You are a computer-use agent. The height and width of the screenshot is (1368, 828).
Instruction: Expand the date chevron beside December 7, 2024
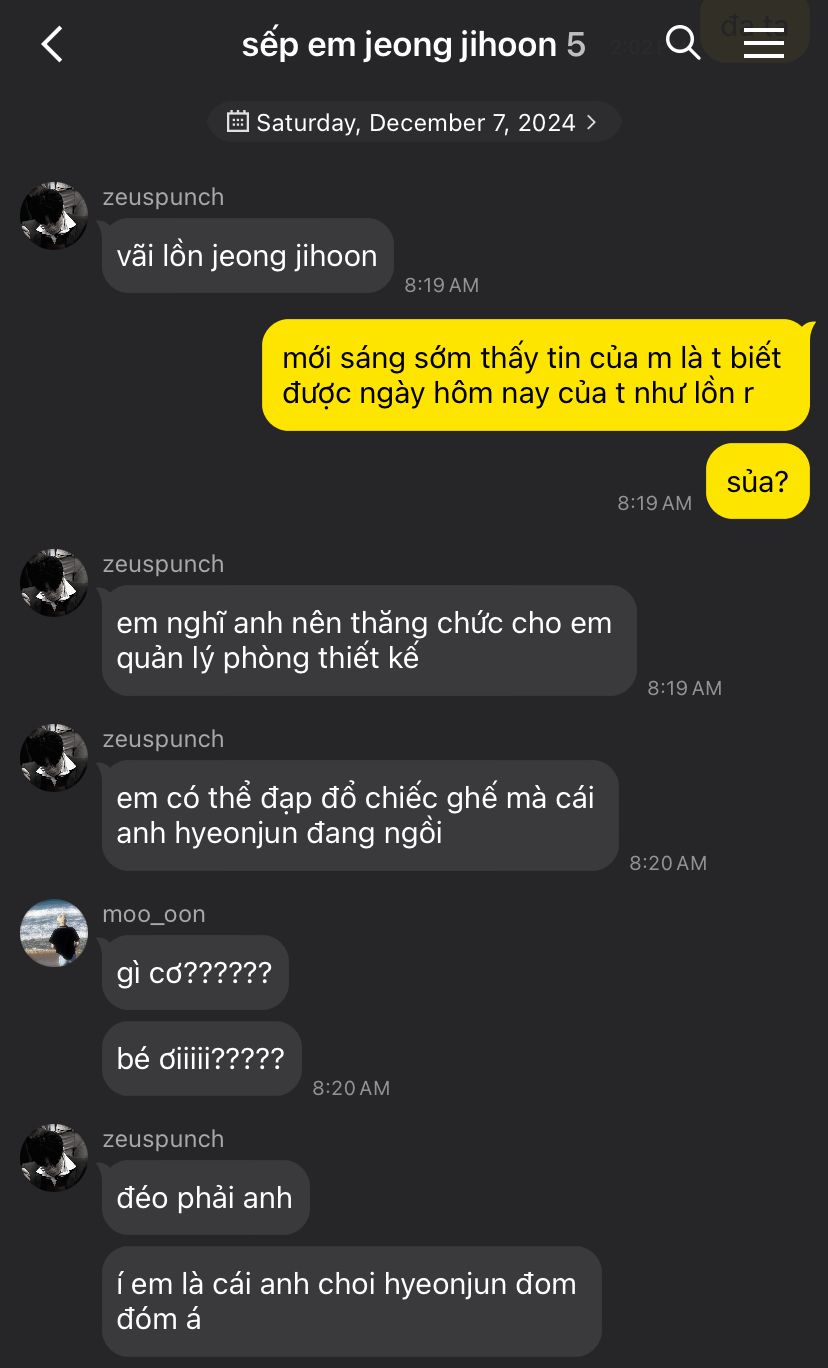click(x=591, y=122)
